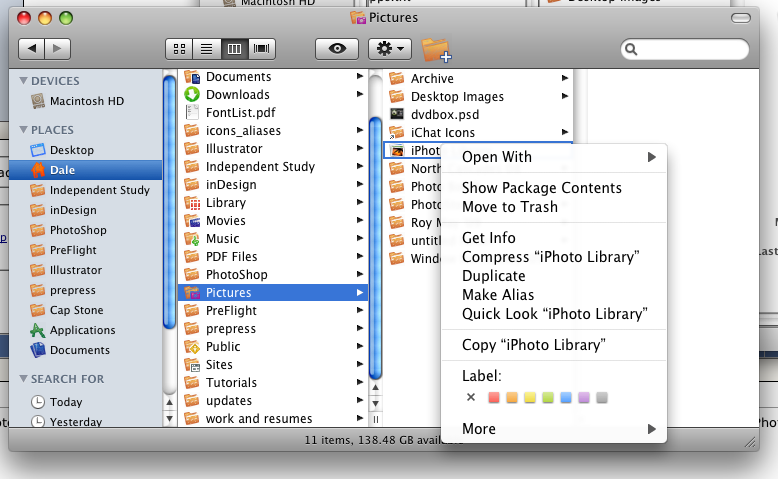The width and height of the screenshot is (778, 479).
Task: Expand the Archive folder arrow
Action: 565,78
